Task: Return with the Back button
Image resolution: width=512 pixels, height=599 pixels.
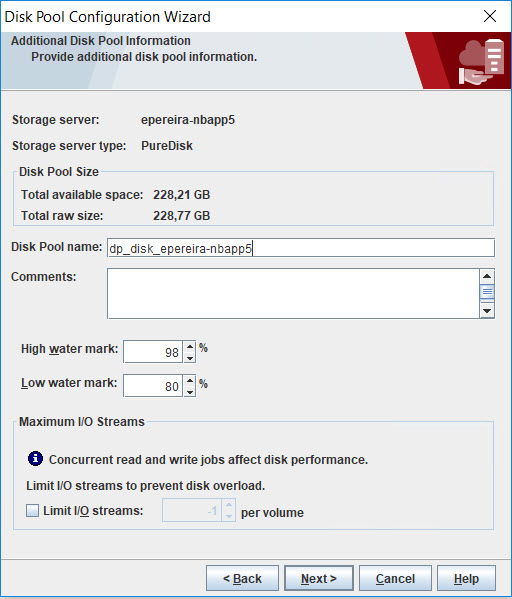Action: pos(242,578)
